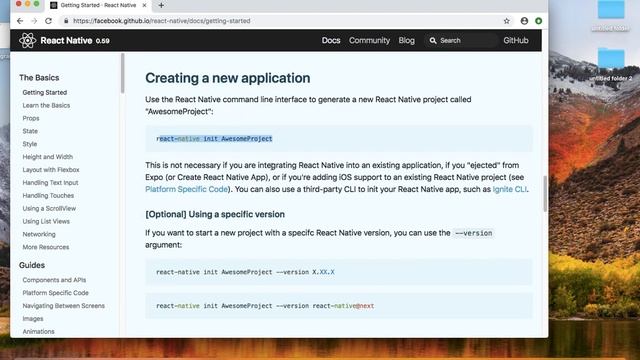Open the Community navigation item

pyautogui.click(x=369, y=40)
